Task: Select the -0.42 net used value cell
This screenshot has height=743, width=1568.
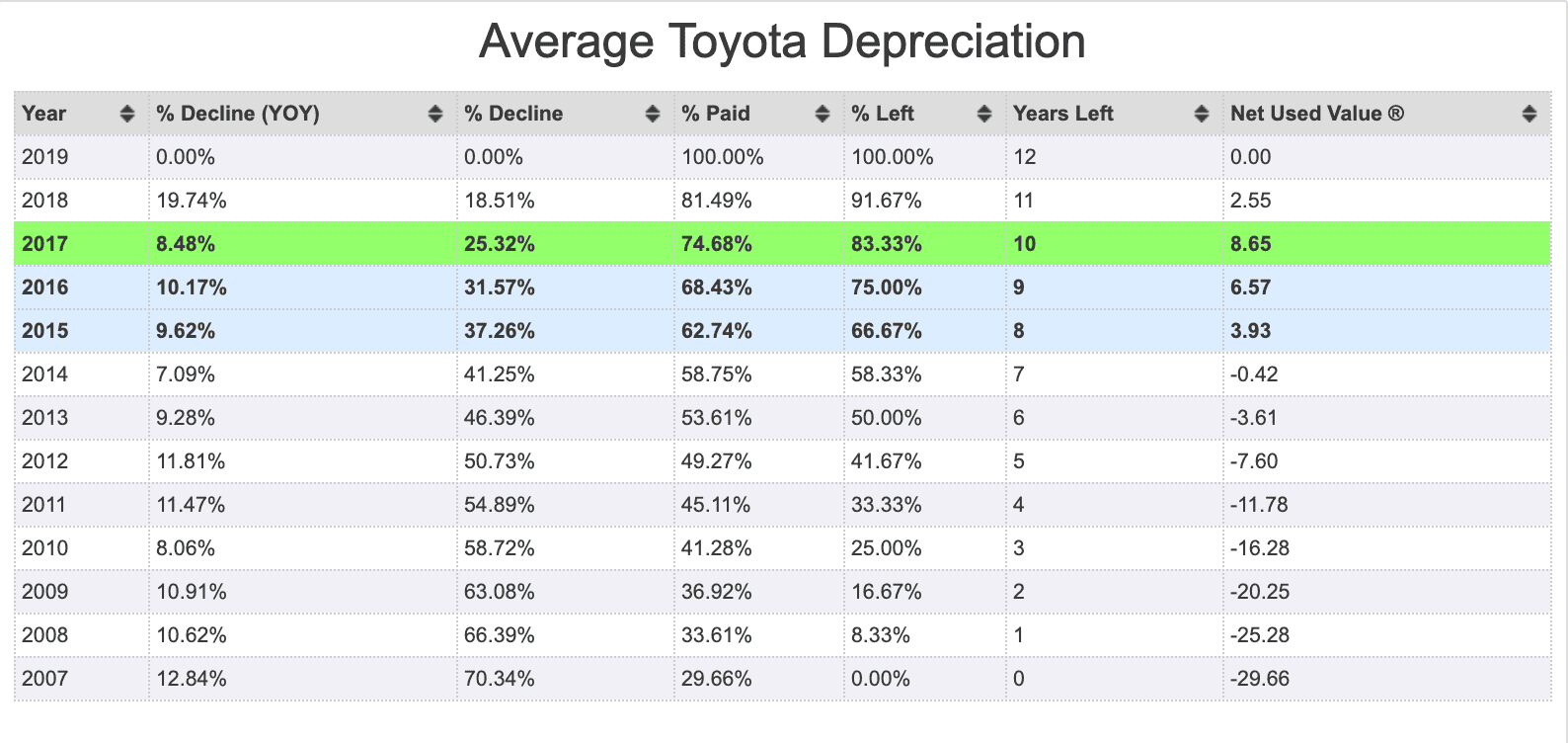Action: pos(1386,374)
